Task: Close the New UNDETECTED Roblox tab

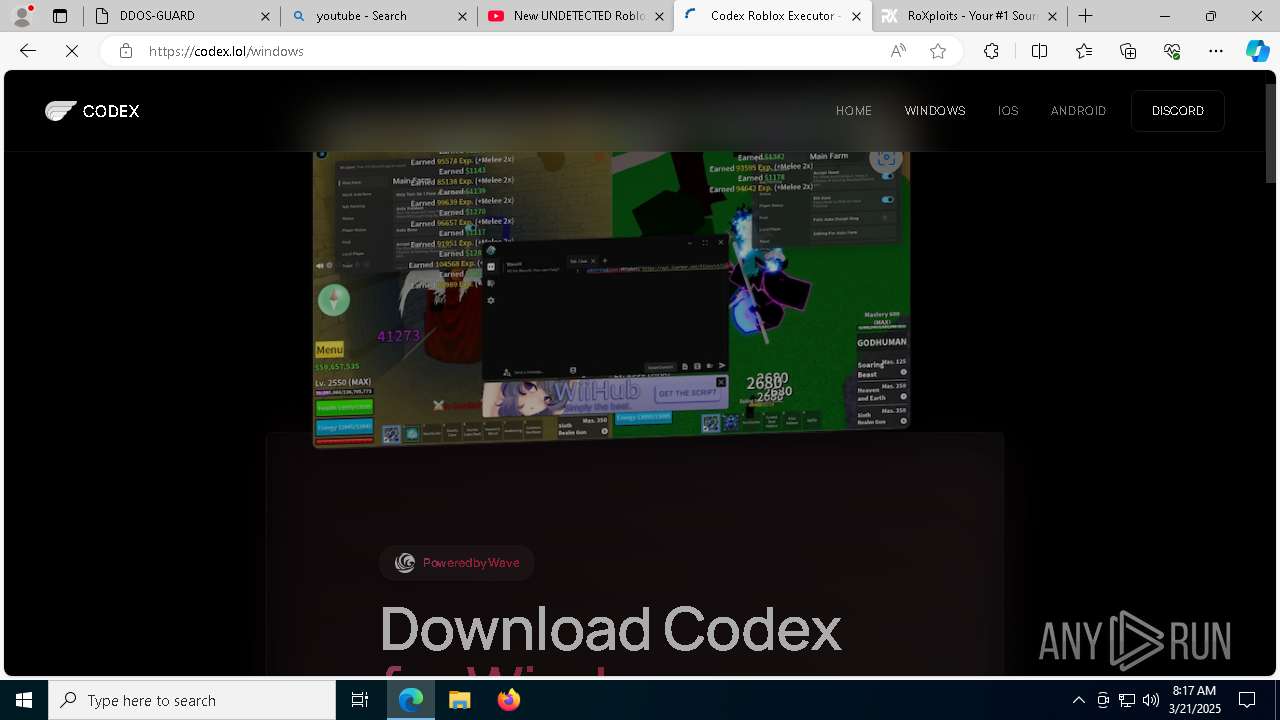Action: click(659, 16)
